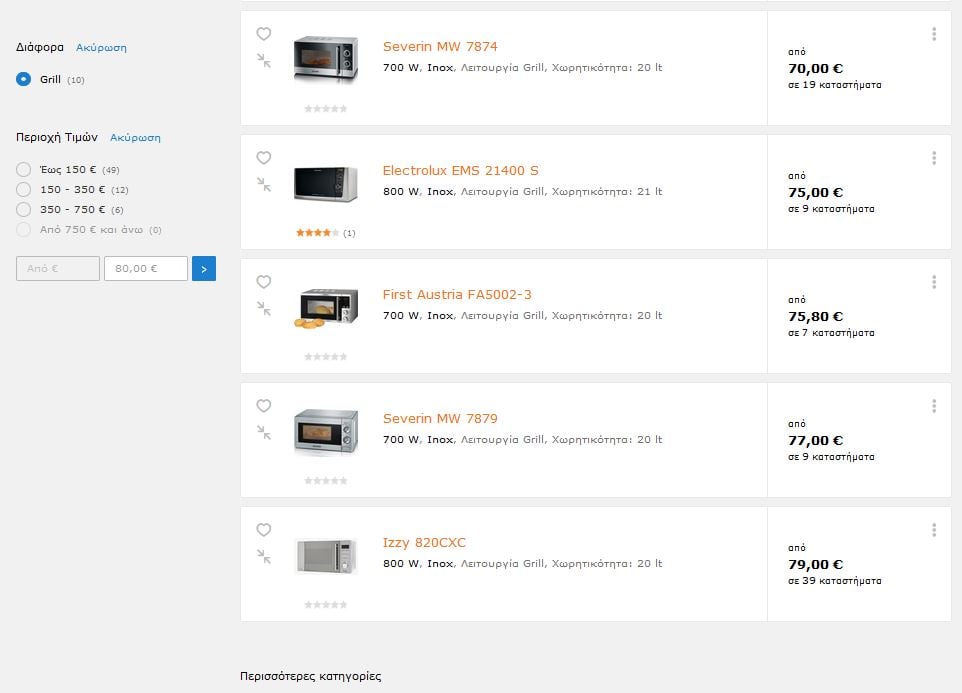Click the 80,00 € maximum price field
The image size is (962, 693).
[146, 269]
